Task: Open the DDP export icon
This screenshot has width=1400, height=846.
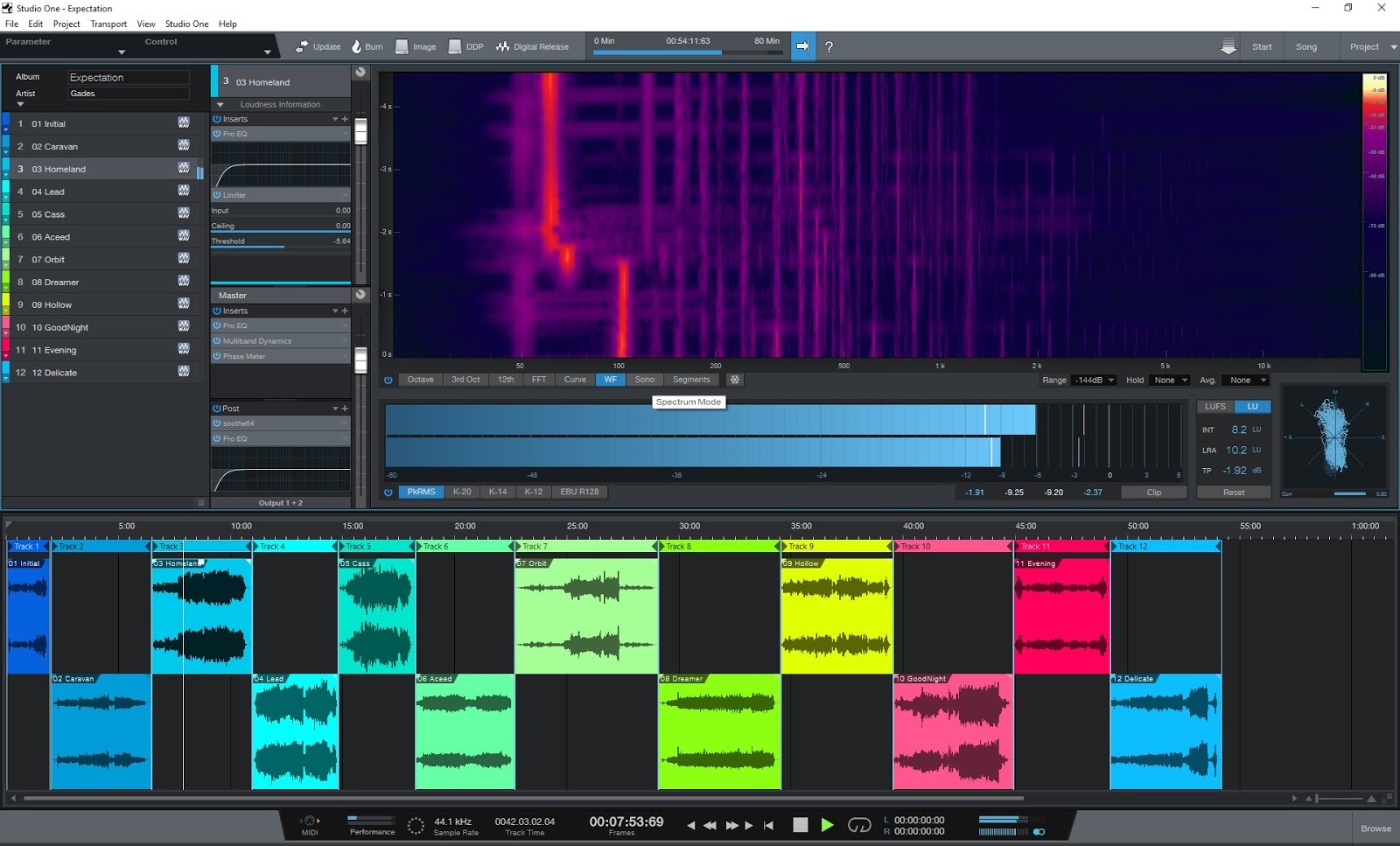Action: [x=455, y=46]
